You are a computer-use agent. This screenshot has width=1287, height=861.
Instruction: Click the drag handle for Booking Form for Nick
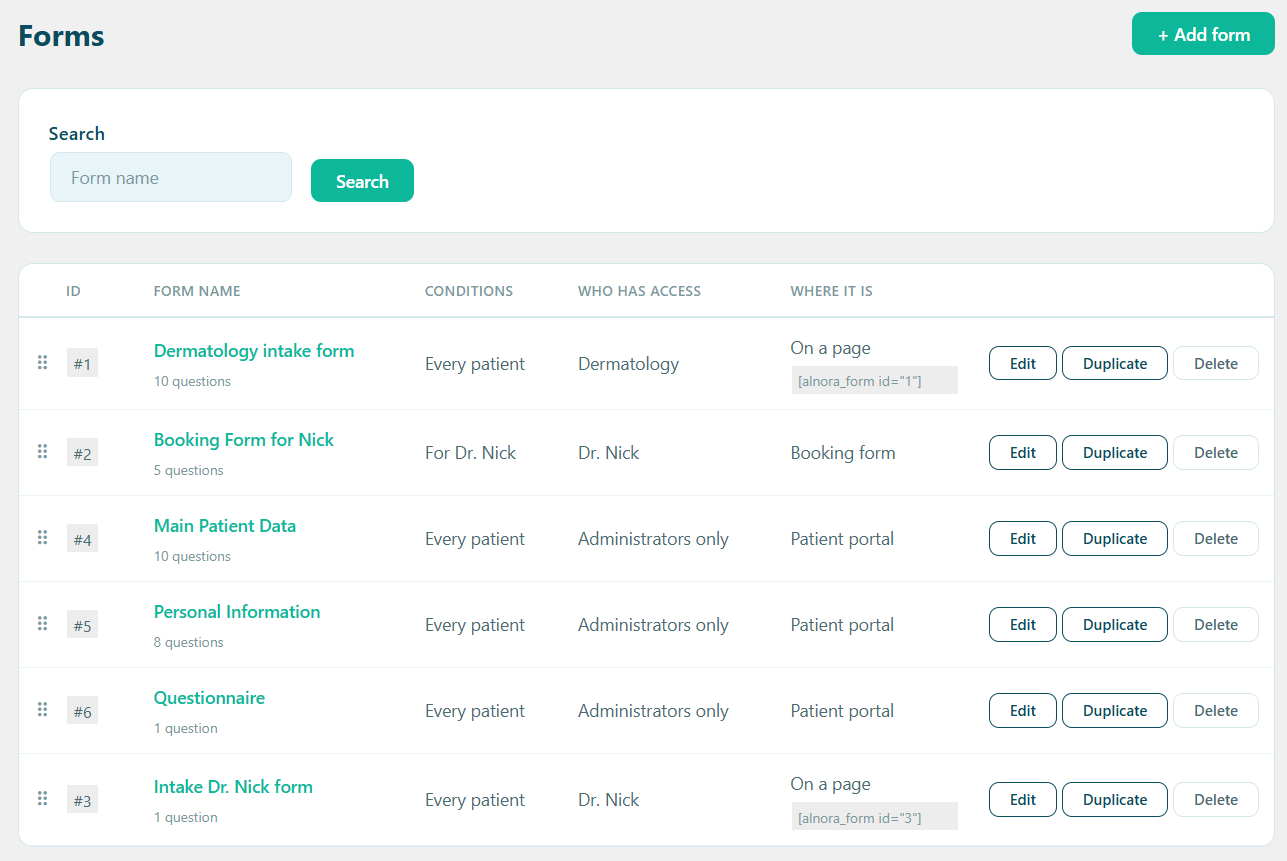point(42,451)
